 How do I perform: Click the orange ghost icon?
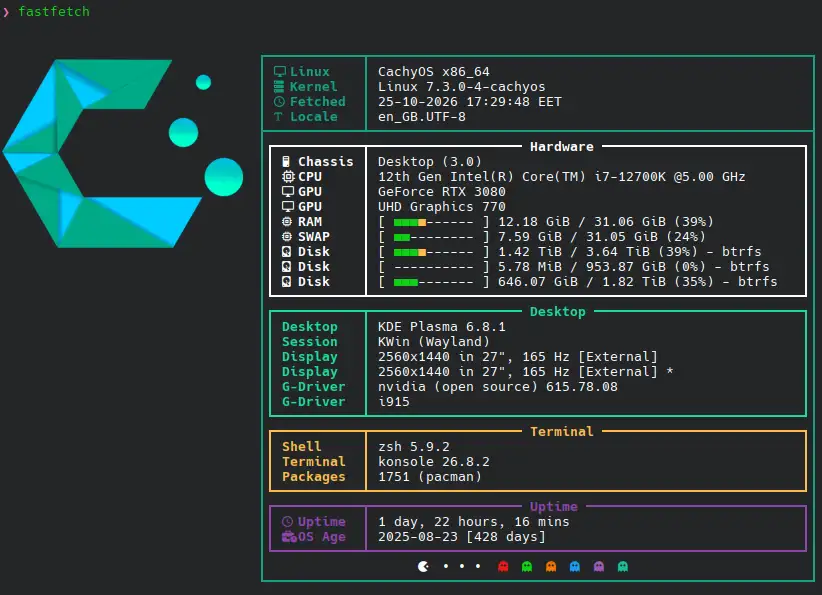(x=551, y=567)
